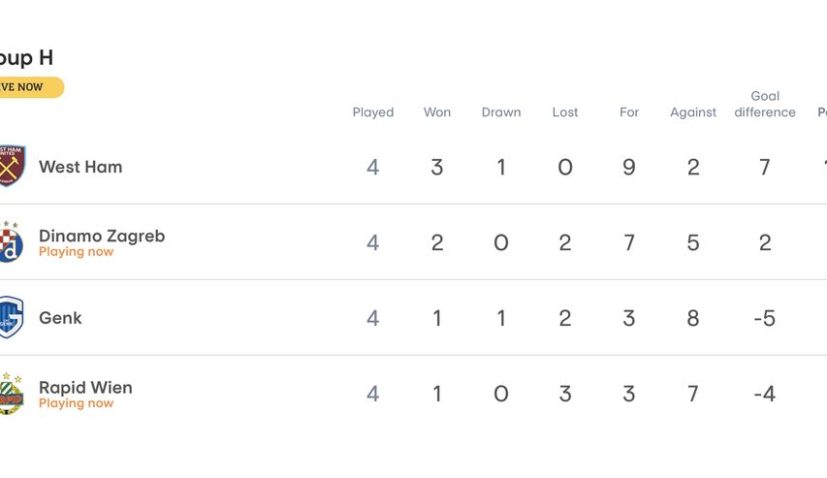Click the Played column header
This screenshot has width=827, height=478.
tap(373, 113)
